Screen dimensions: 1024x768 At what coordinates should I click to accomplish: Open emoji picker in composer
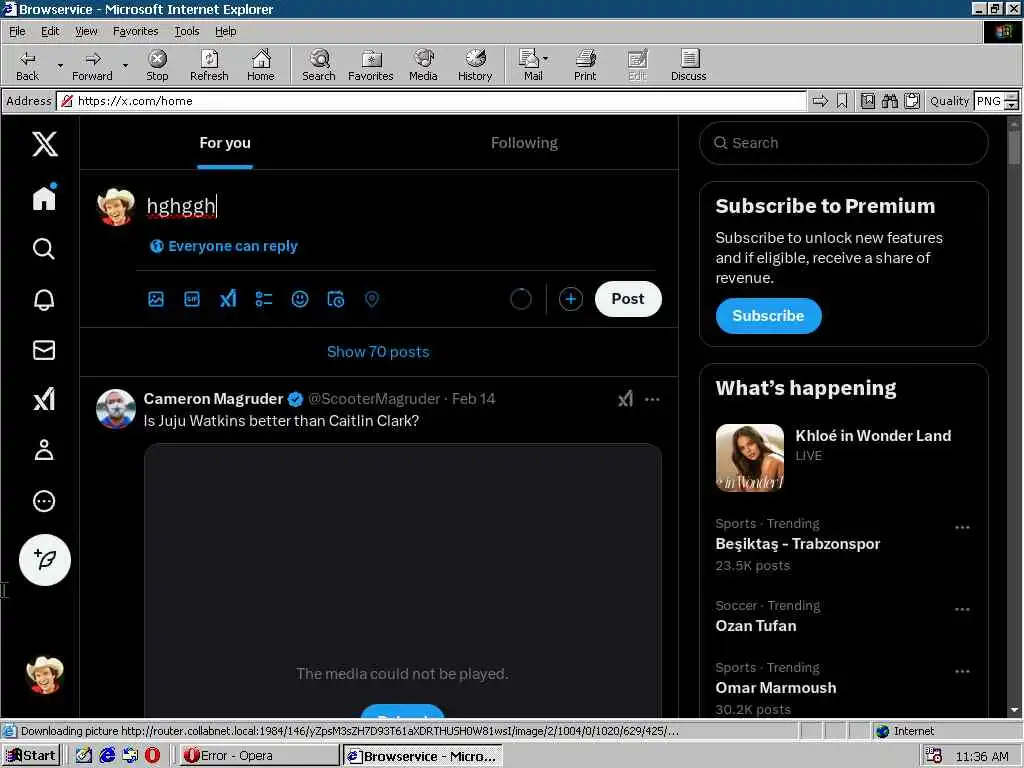point(300,299)
